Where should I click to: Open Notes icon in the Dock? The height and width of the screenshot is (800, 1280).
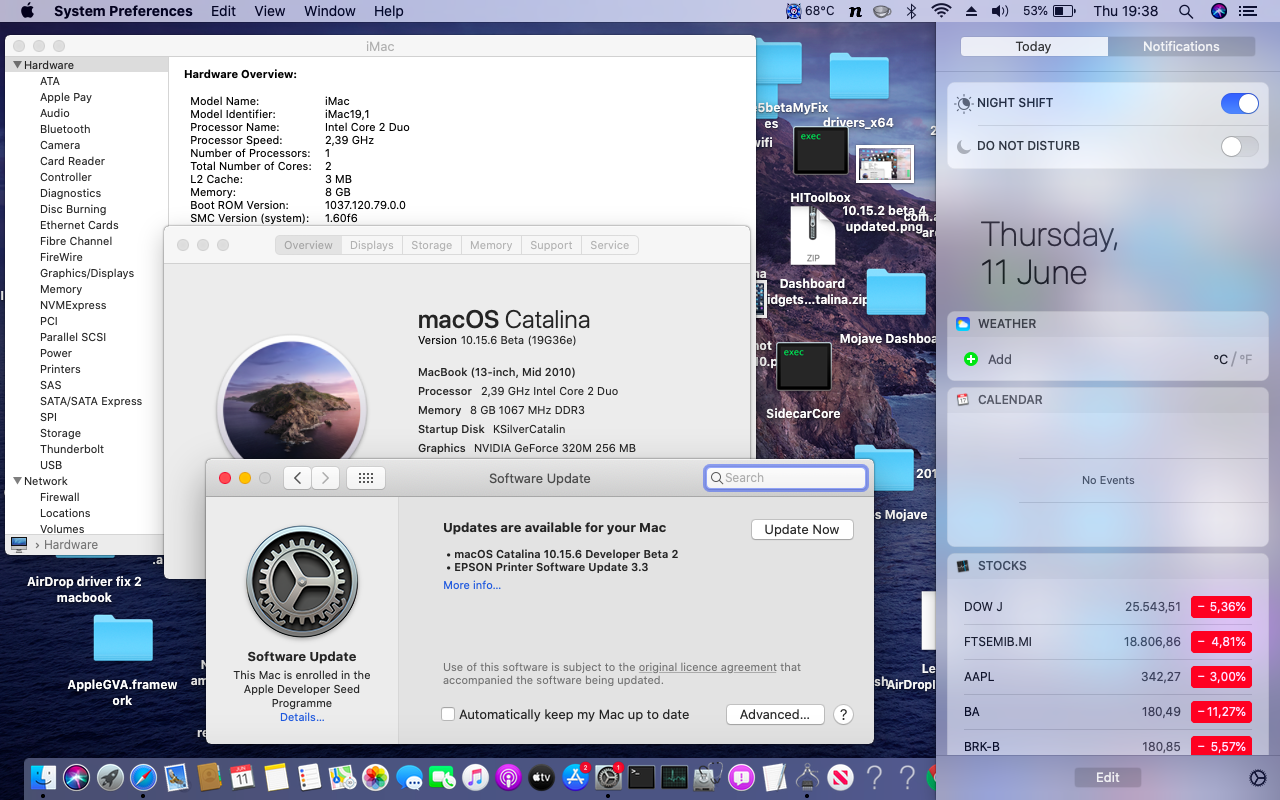tap(276, 777)
